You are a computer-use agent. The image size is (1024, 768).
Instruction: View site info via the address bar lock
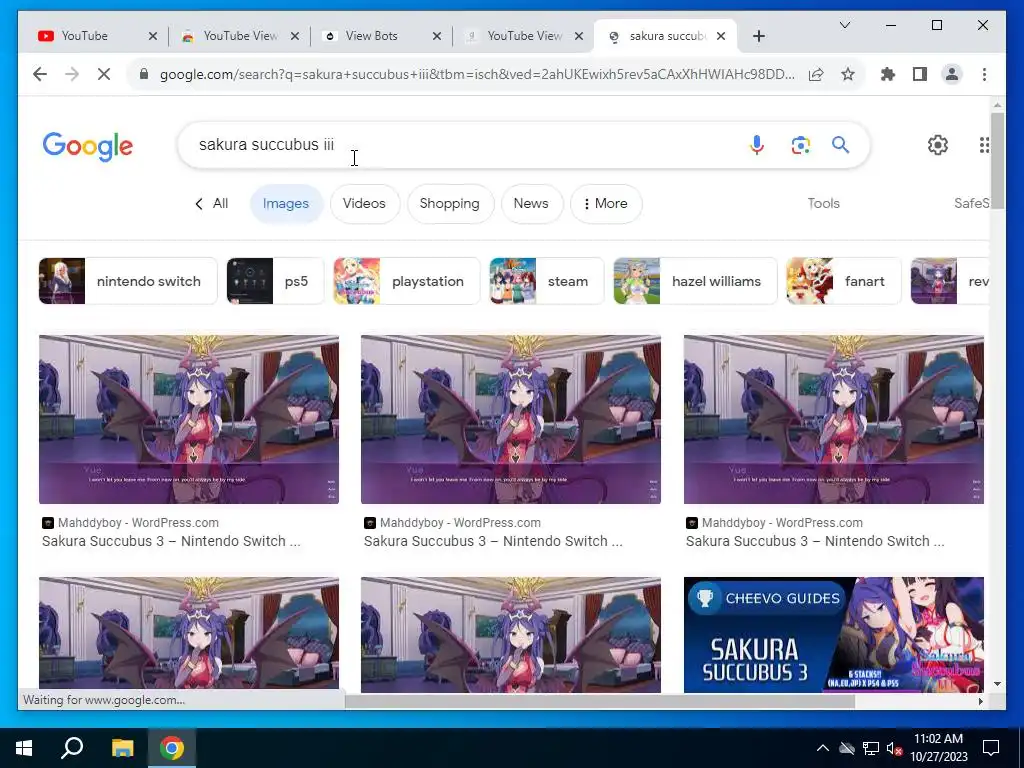point(144,74)
